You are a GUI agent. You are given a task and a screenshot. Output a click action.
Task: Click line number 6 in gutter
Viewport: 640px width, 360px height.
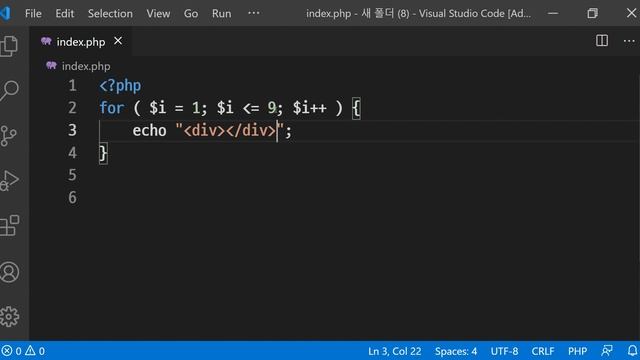pos(72,198)
